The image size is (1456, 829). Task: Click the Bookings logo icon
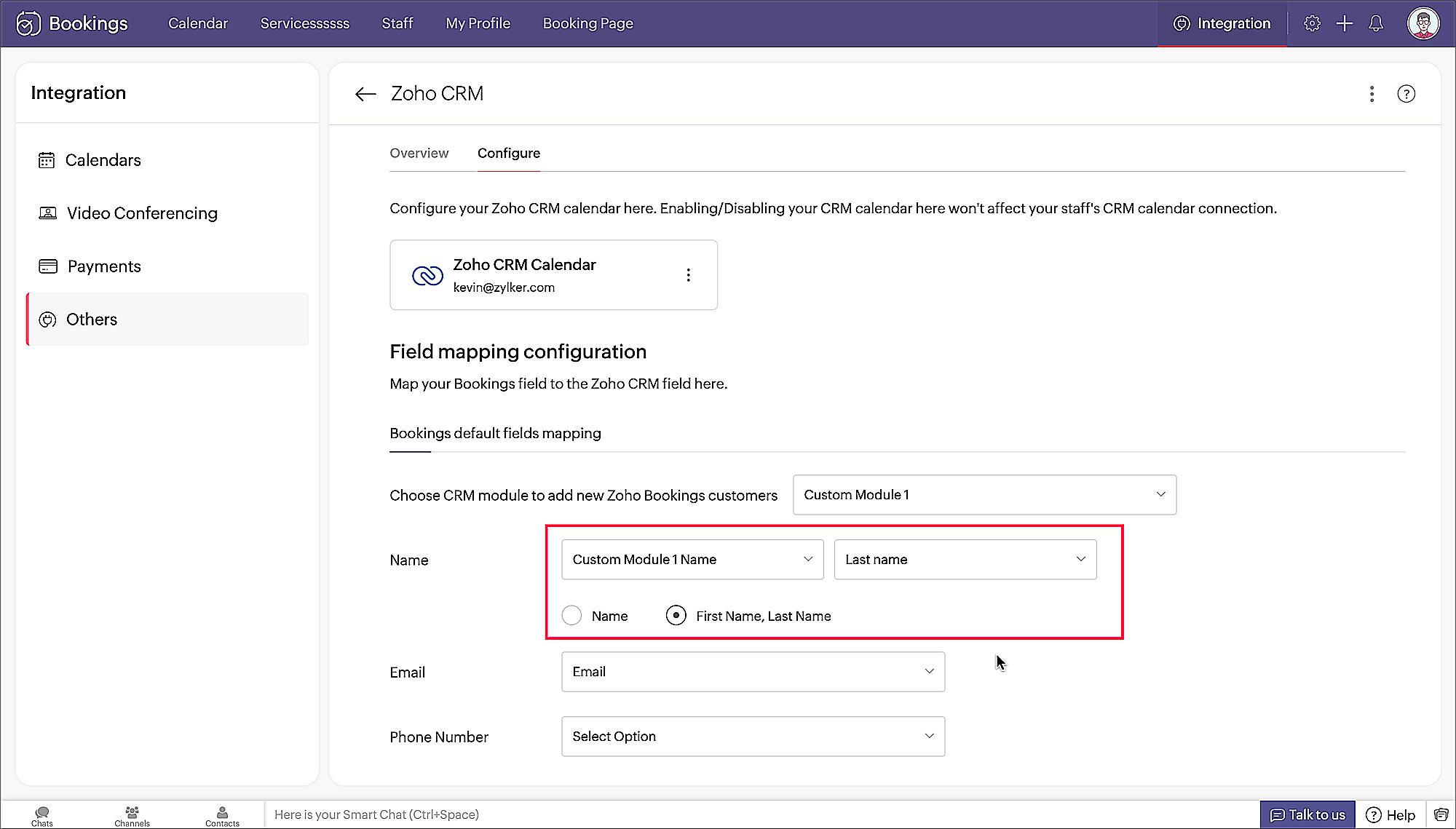click(x=28, y=23)
